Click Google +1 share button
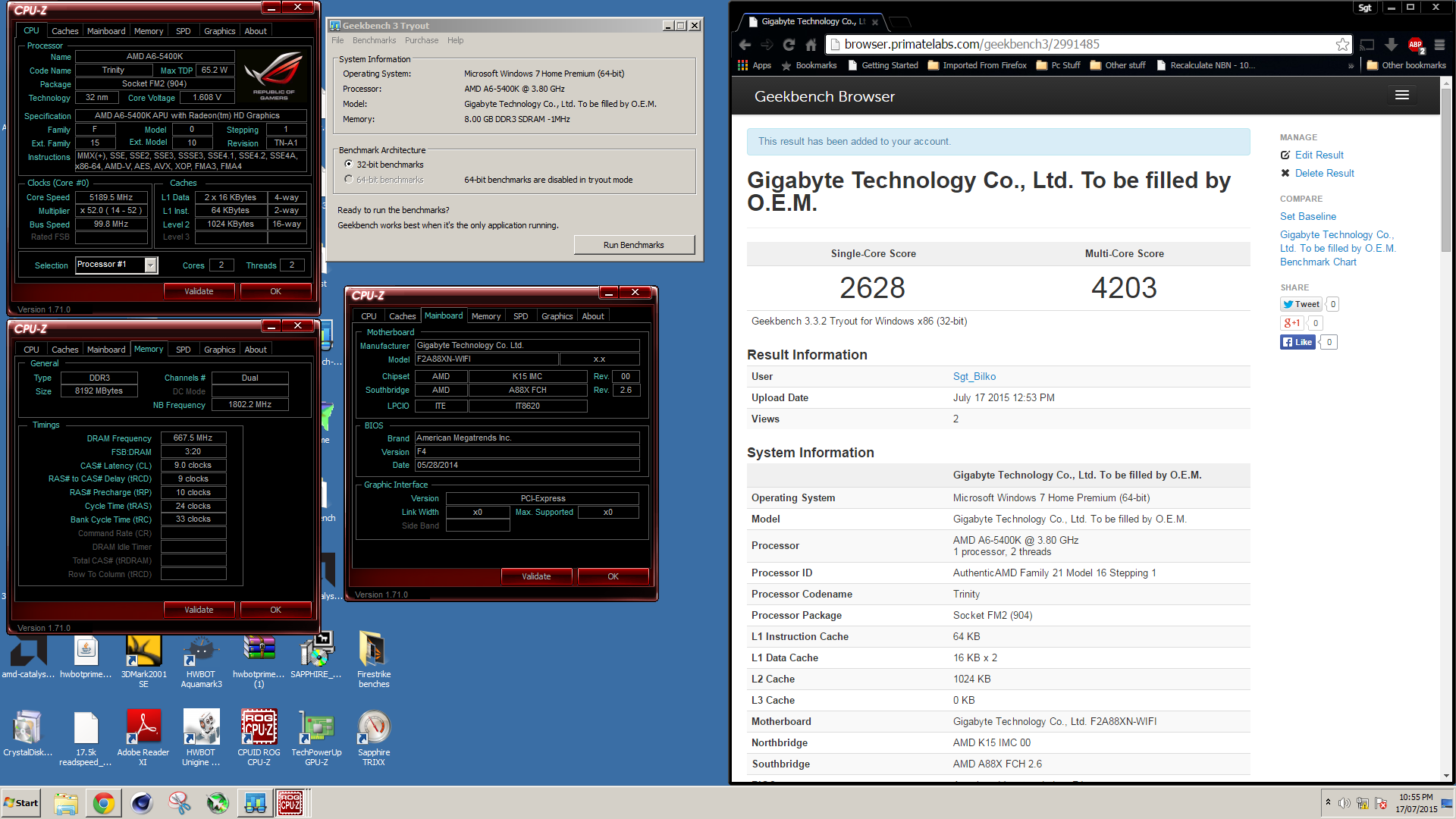 [1291, 323]
